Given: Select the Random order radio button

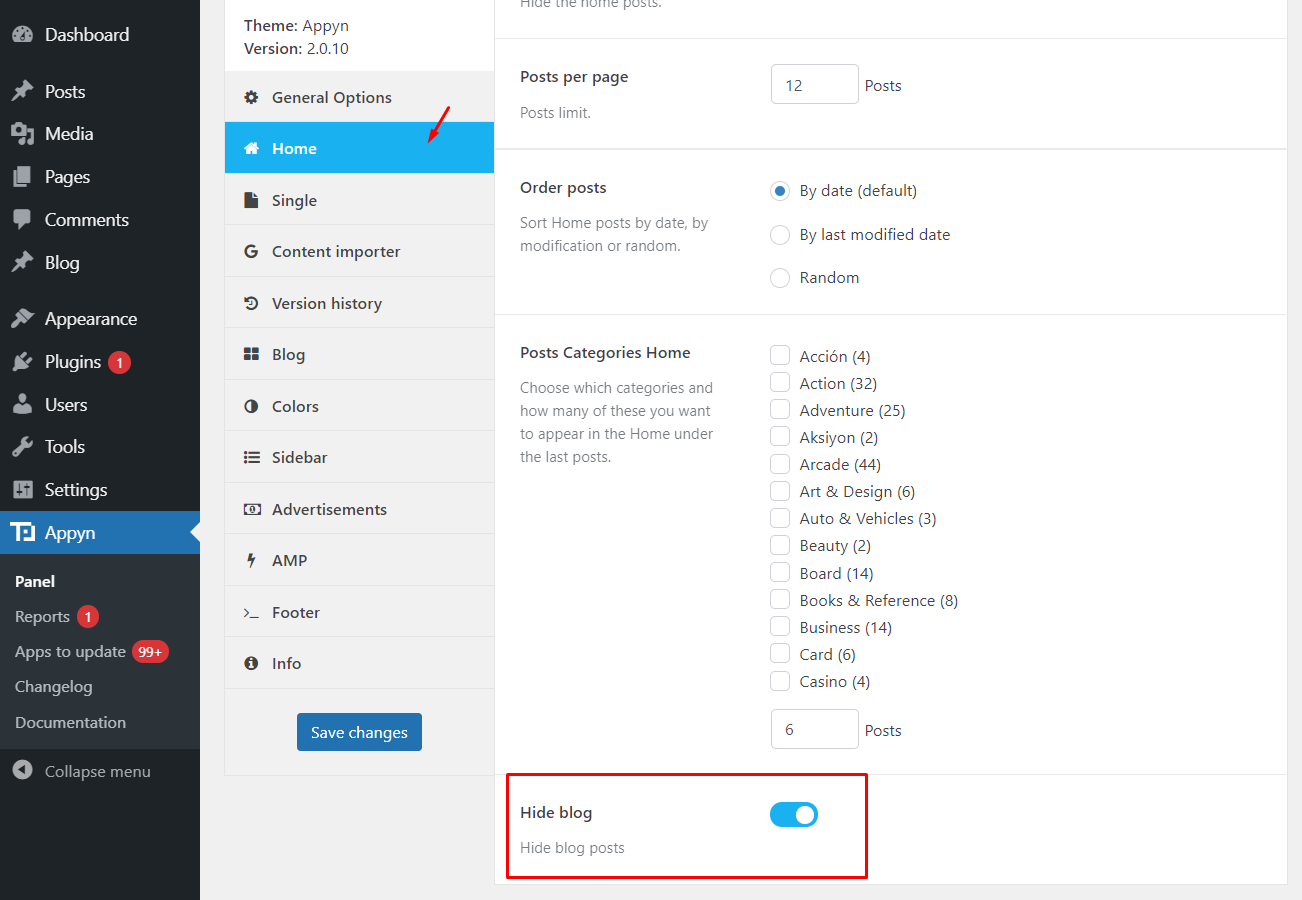Looking at the screenshot, I should pos(780,278).
